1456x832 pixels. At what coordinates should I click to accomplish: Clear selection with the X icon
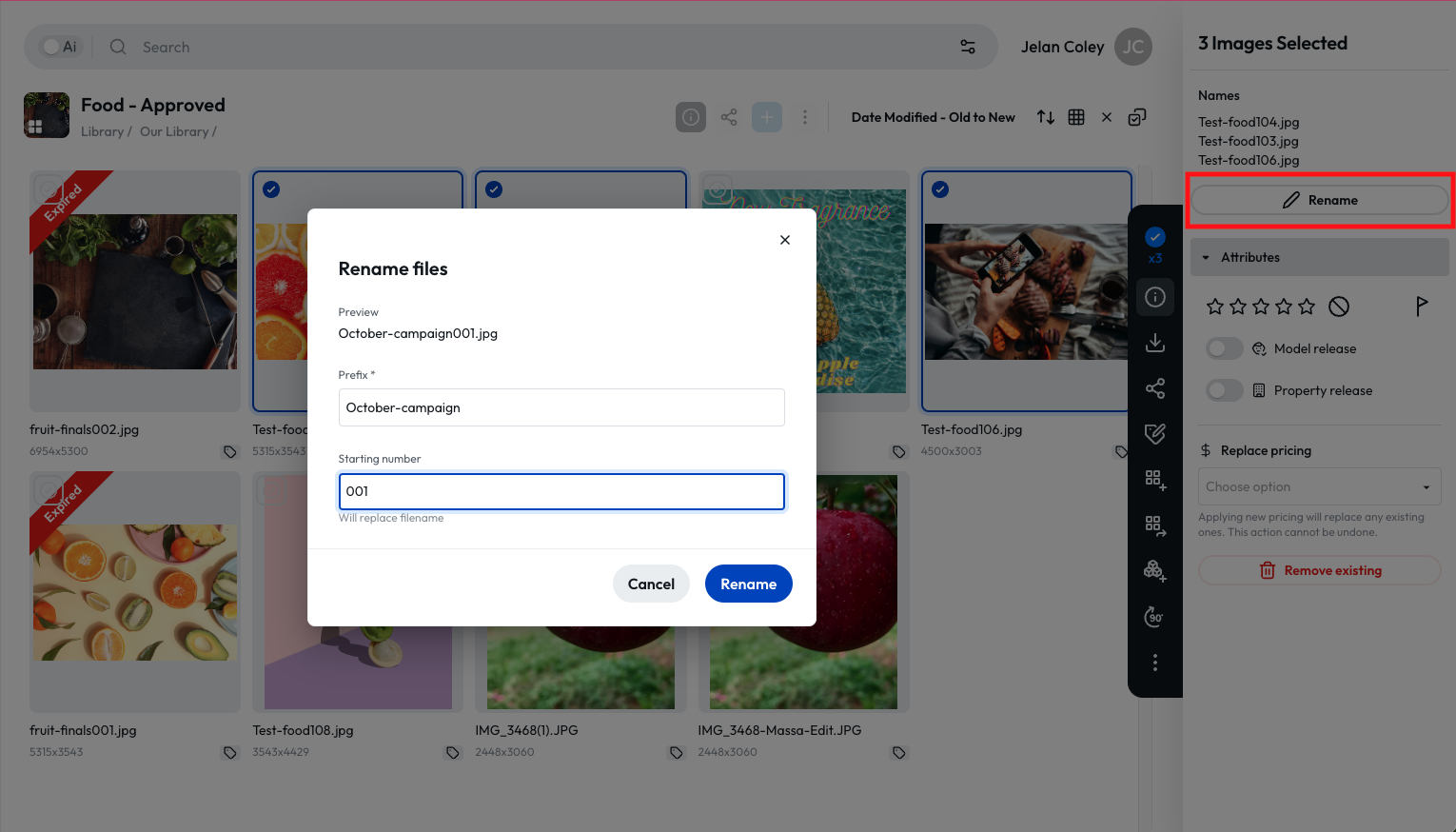click(1107, 117)
